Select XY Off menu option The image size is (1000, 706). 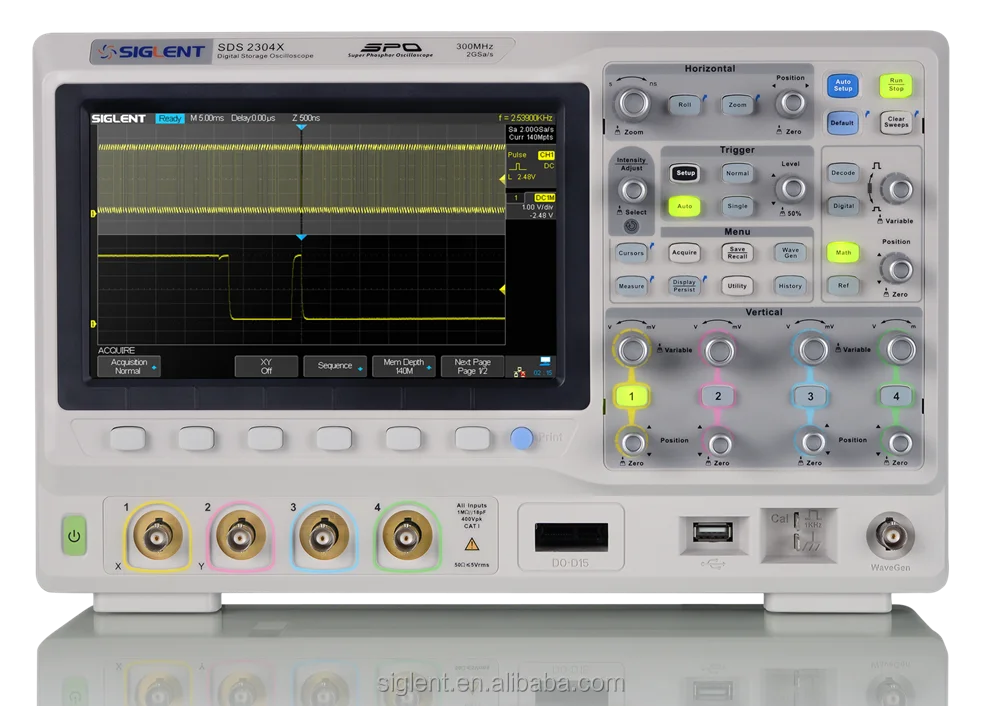coord(266,367)
